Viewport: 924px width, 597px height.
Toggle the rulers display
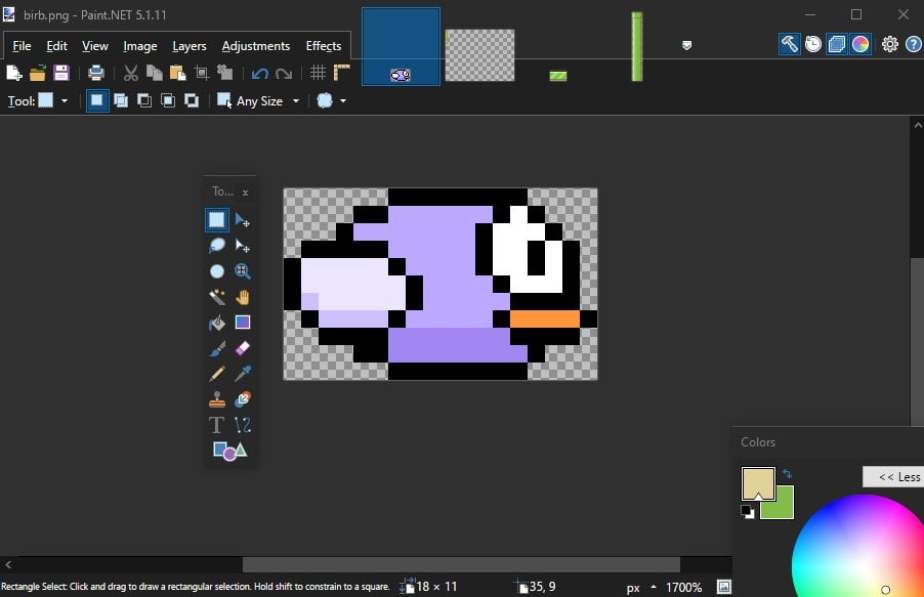click(x=342, y=73)
